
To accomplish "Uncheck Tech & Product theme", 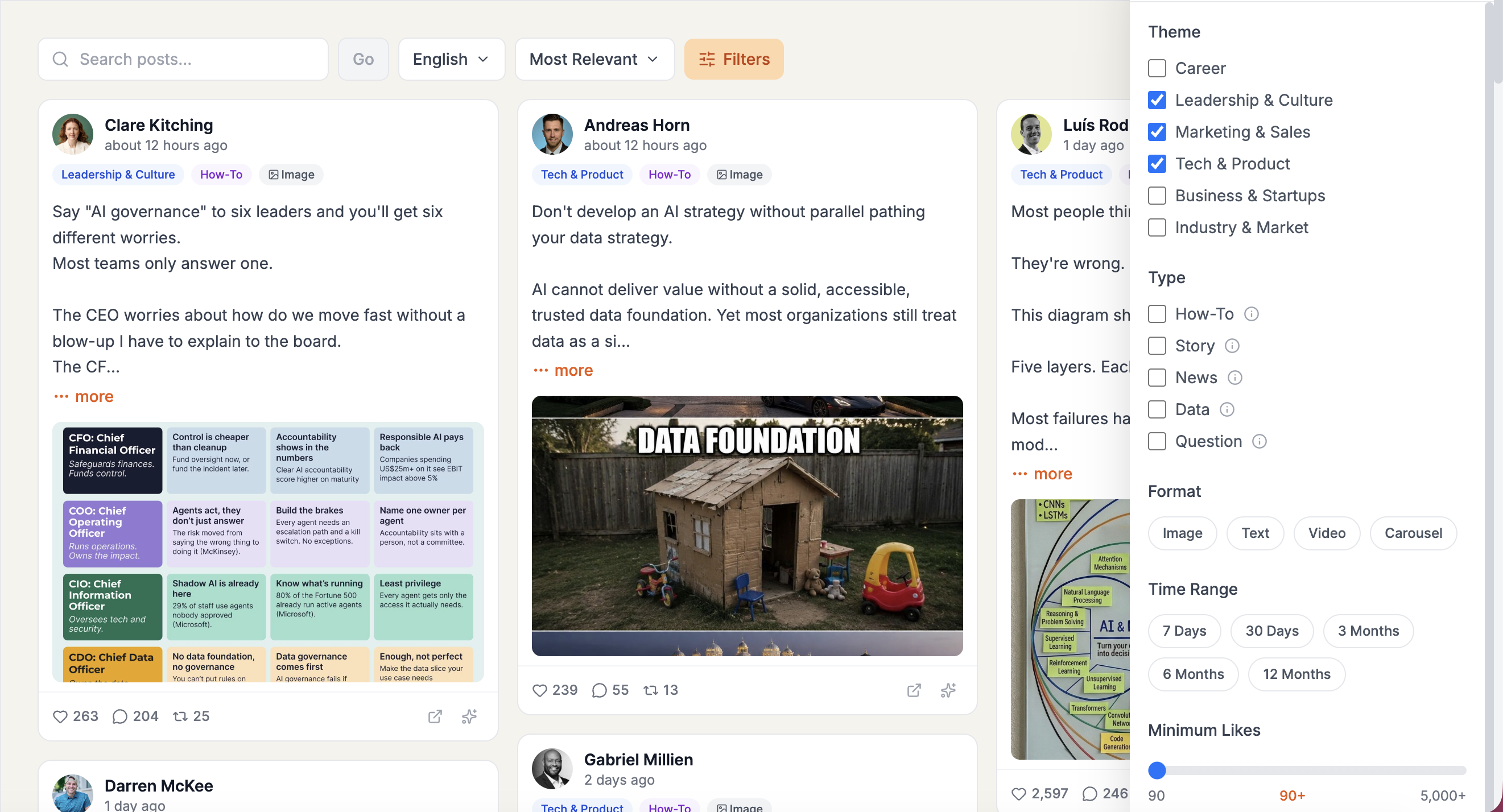I will tap(1157, 164).
